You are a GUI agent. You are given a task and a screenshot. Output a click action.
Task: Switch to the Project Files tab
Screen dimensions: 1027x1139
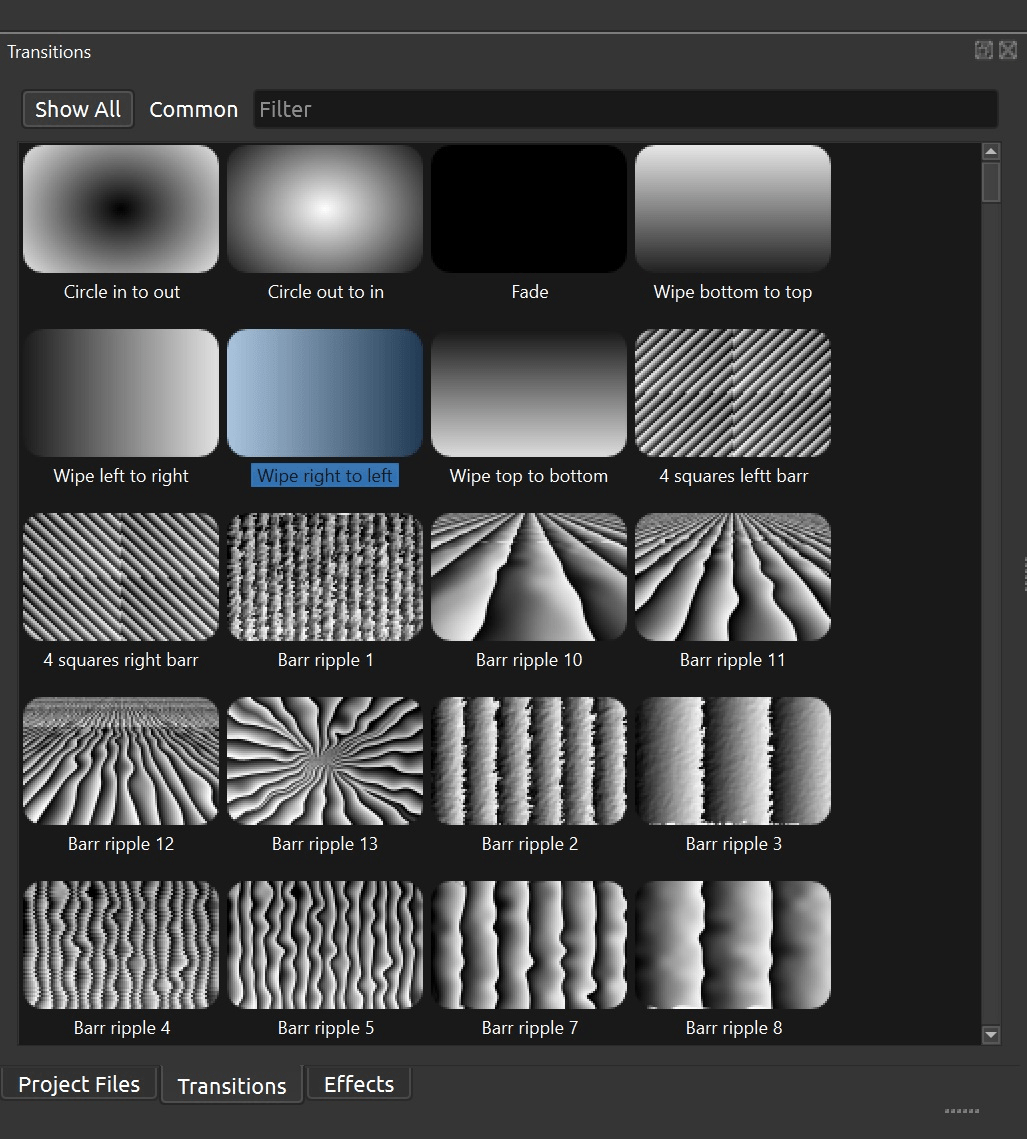tap(79, 1084)
